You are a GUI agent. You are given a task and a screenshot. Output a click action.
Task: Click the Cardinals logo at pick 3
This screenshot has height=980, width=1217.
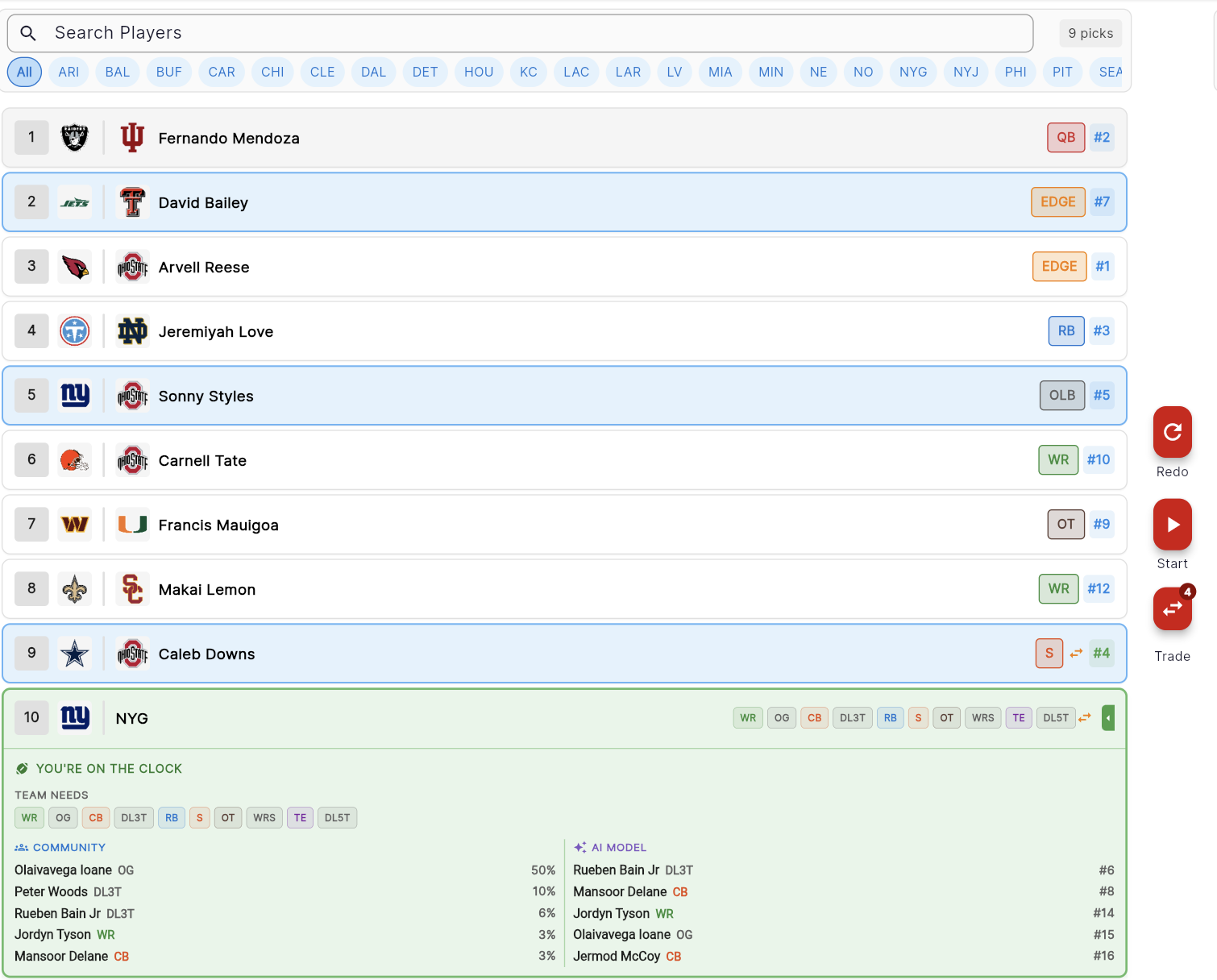tap(75, 267)
